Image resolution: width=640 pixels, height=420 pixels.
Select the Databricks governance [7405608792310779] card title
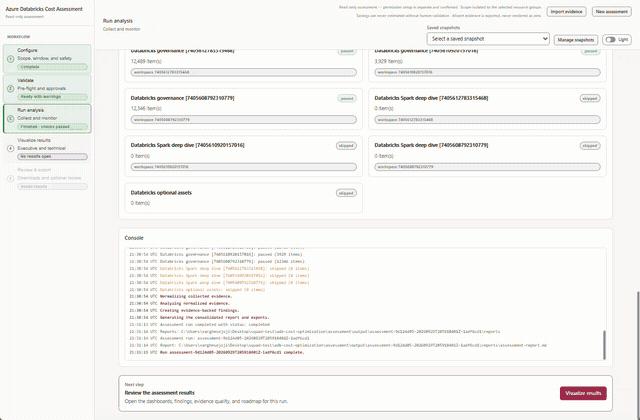(182, 98)
